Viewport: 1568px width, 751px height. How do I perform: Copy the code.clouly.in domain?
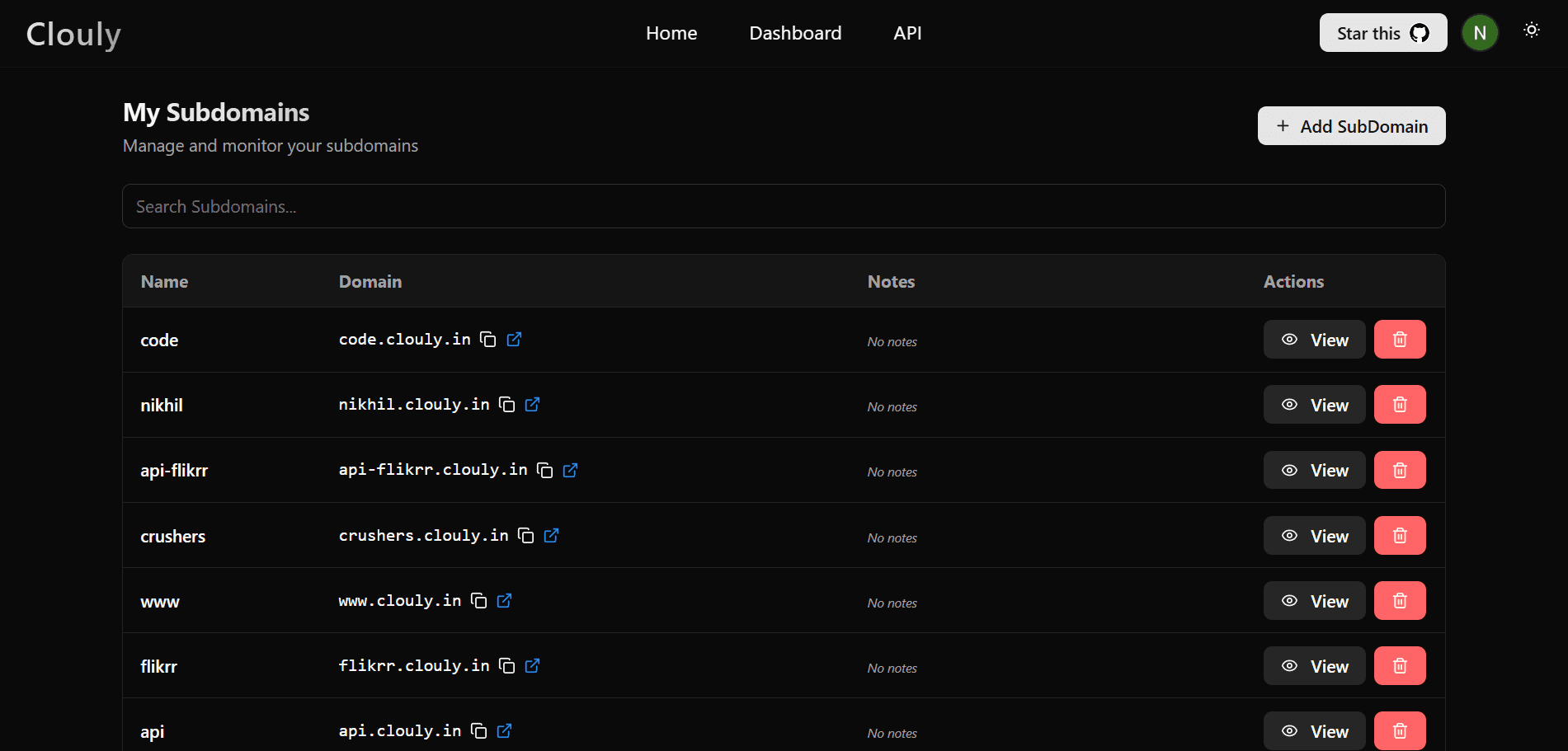point(488,340)
